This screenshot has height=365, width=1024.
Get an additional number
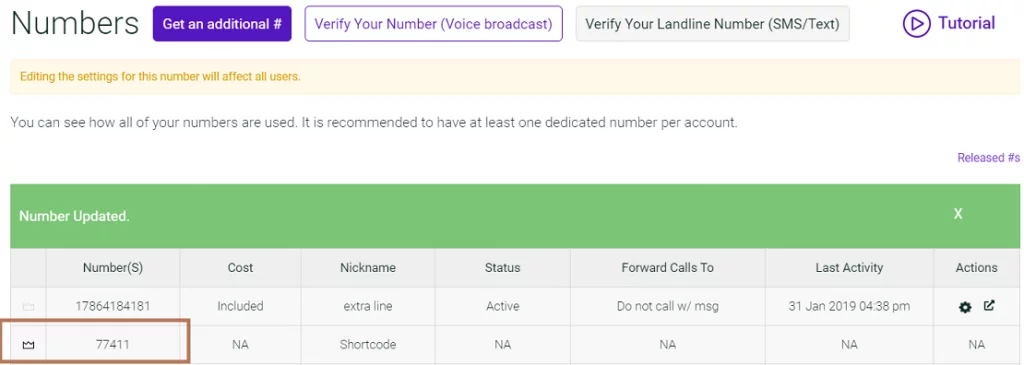point(222,24)
